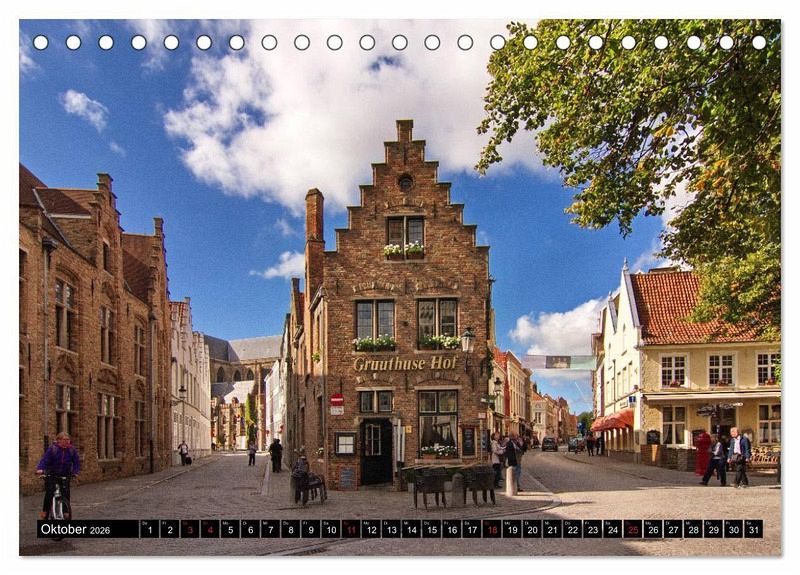
Task: Click the red tiled roof on the right
Action: click(x=680, y=303)
